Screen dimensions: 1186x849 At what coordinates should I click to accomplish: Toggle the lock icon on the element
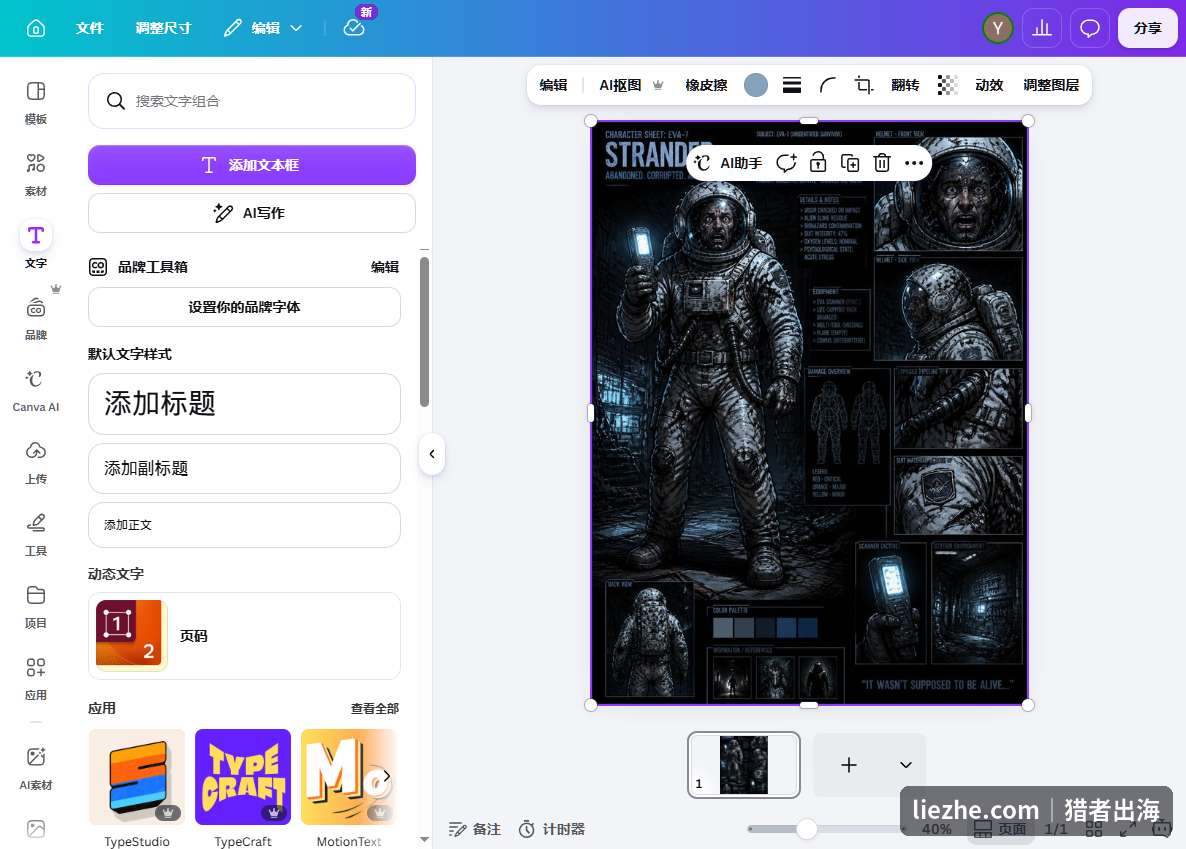pyautogui.click(x=818, y=163)
